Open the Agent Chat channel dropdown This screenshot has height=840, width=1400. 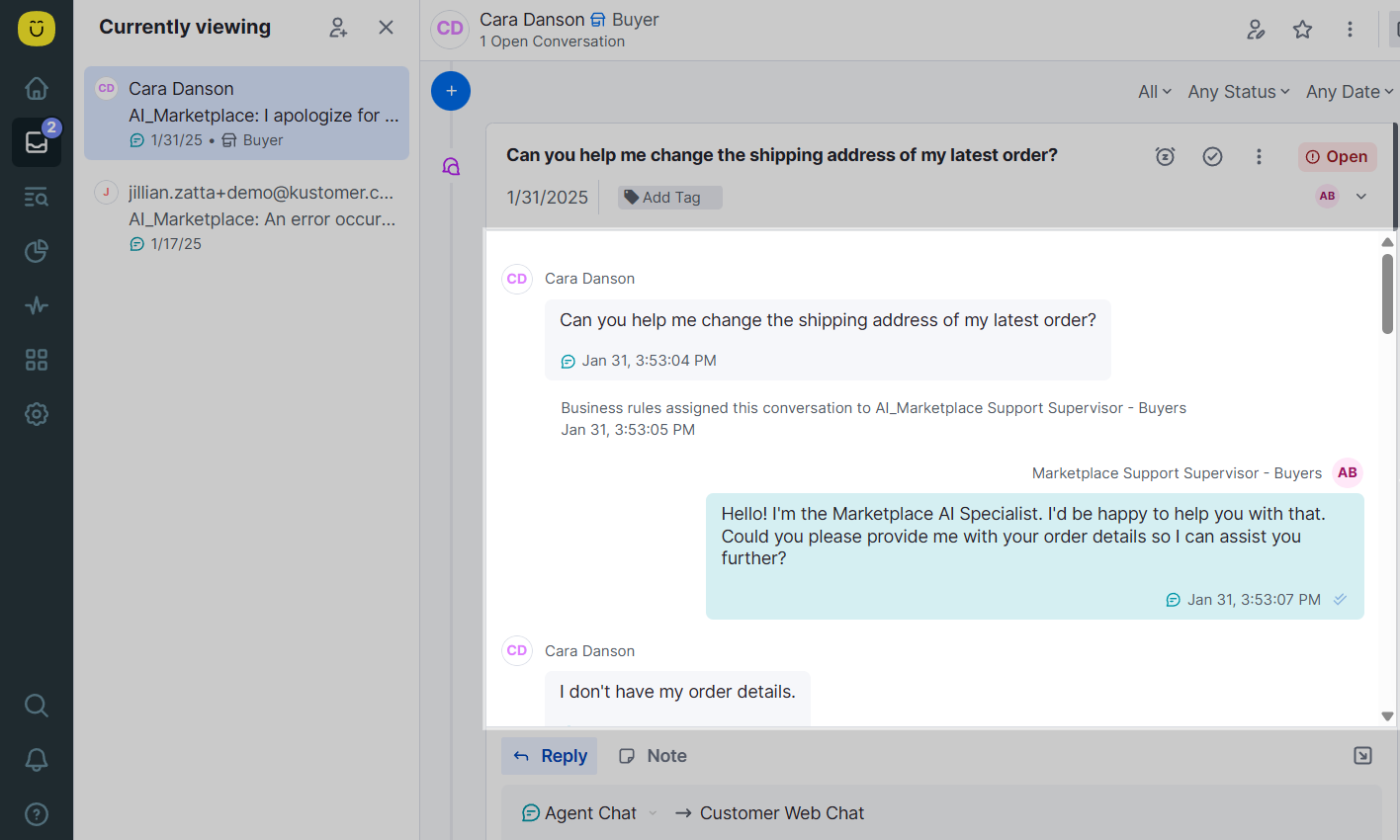tap(589, 813)
